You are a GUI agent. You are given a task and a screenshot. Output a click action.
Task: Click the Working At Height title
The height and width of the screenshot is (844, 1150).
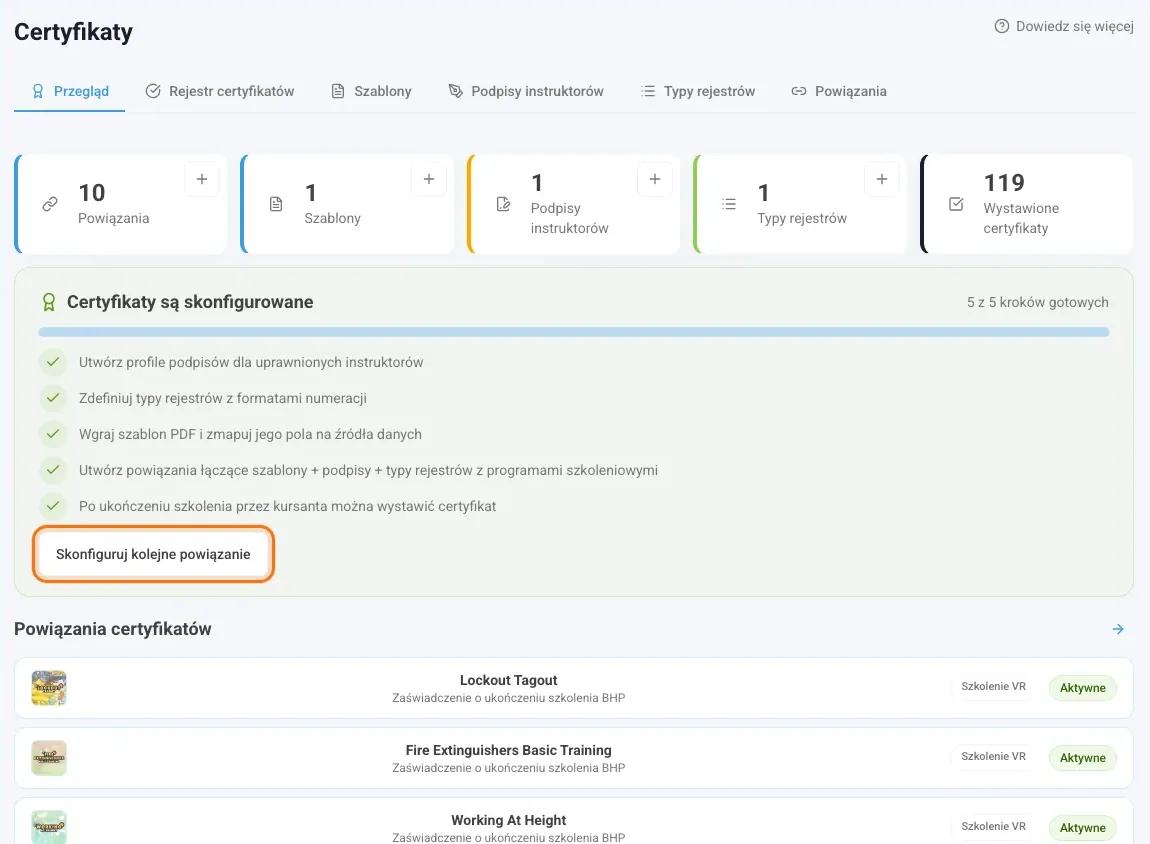click(x=508, y=820)
